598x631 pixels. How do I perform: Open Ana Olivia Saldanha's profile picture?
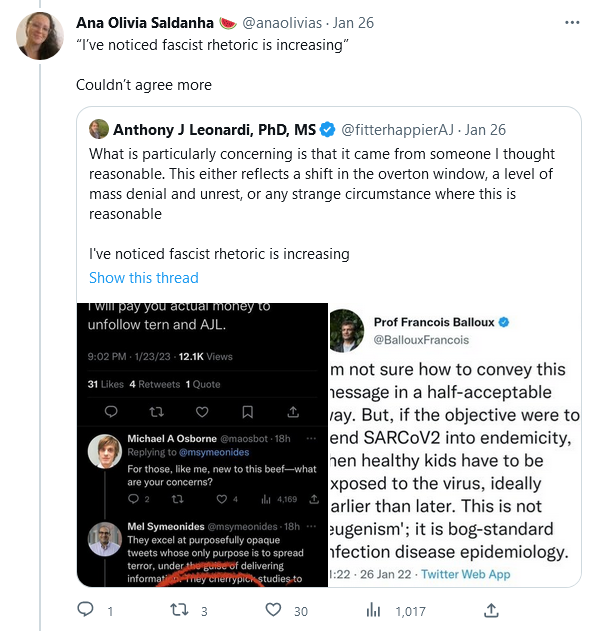(39, 35)
